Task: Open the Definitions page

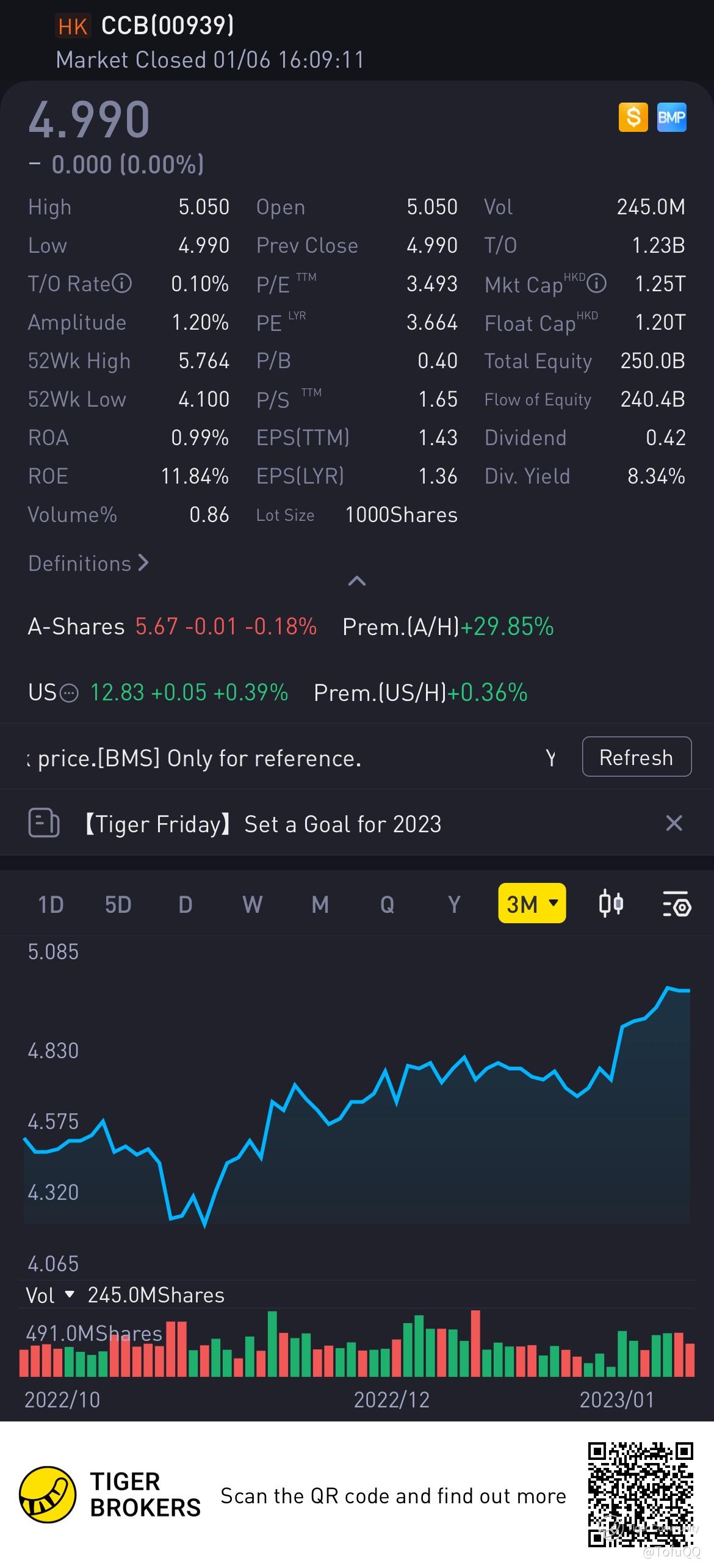Action: coord(88,563)
